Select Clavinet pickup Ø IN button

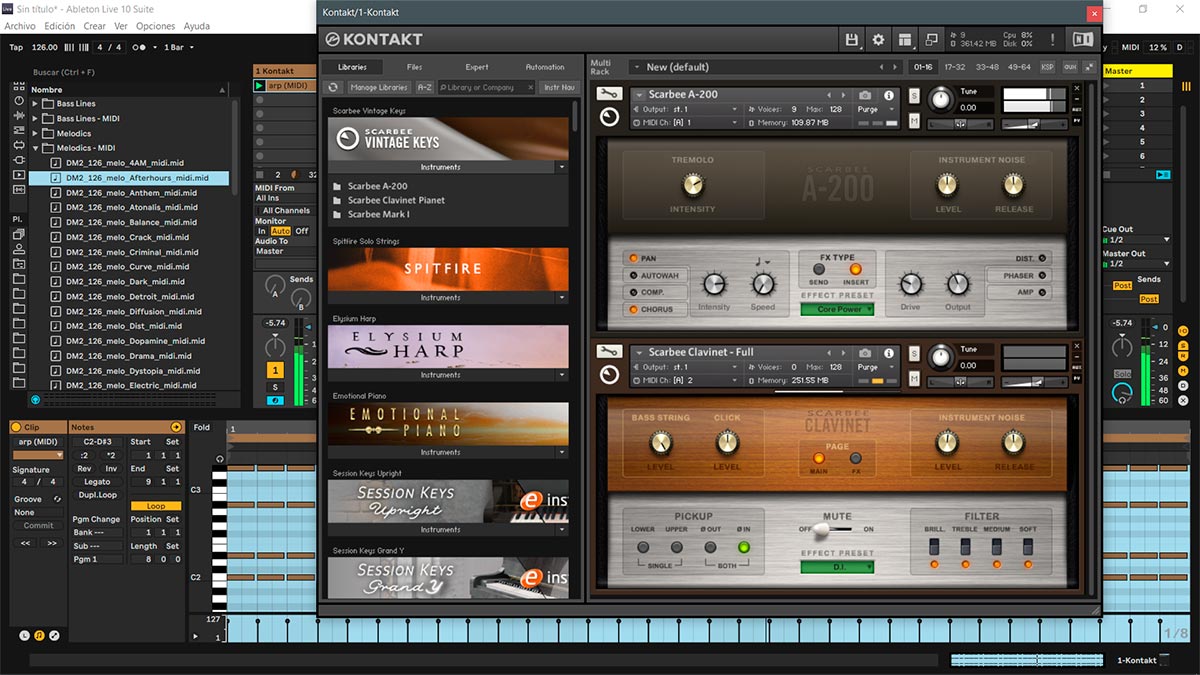[743, 547]
